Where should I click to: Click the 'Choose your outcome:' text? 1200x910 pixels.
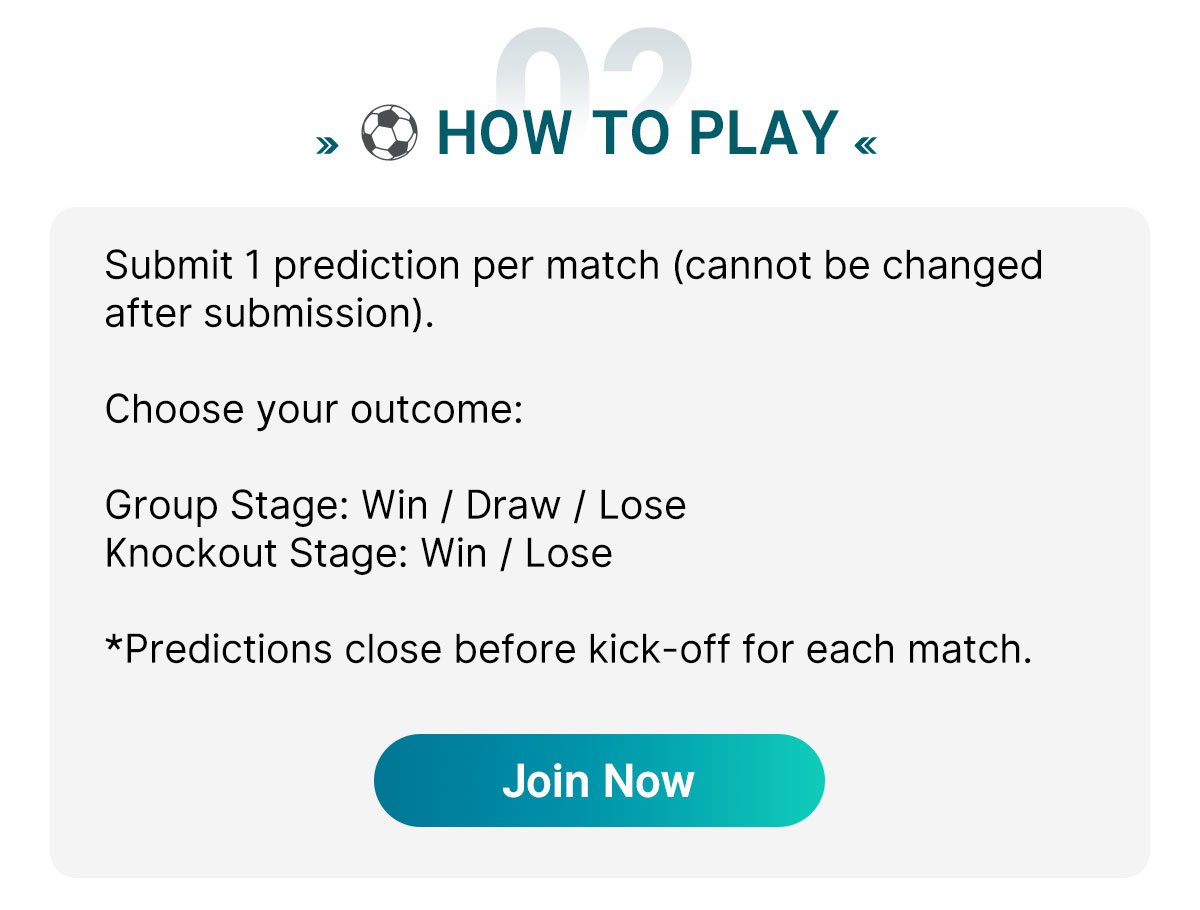pos(314,410)
